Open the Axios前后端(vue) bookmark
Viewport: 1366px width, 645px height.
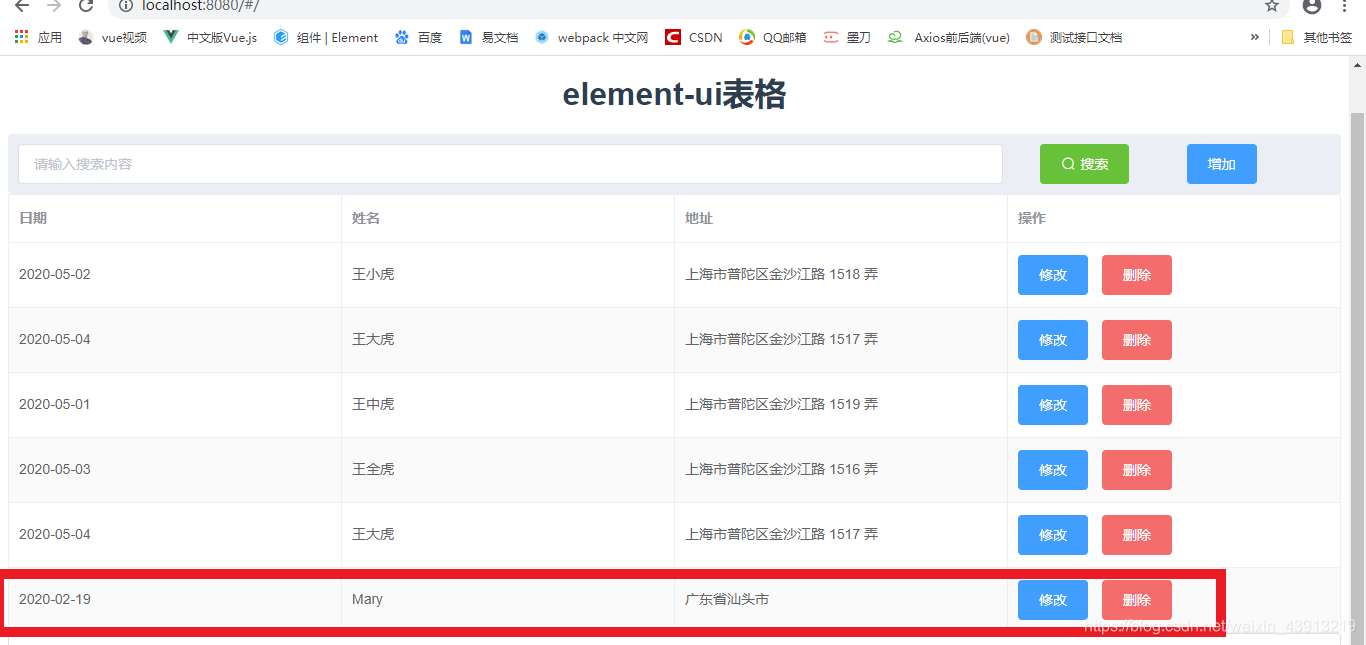[x=949, y=37]
